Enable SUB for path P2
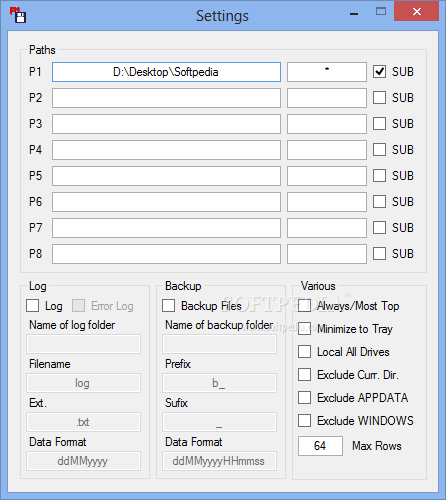Image resolution: width=446 pixels, height=500 pixels. (379, 98)
